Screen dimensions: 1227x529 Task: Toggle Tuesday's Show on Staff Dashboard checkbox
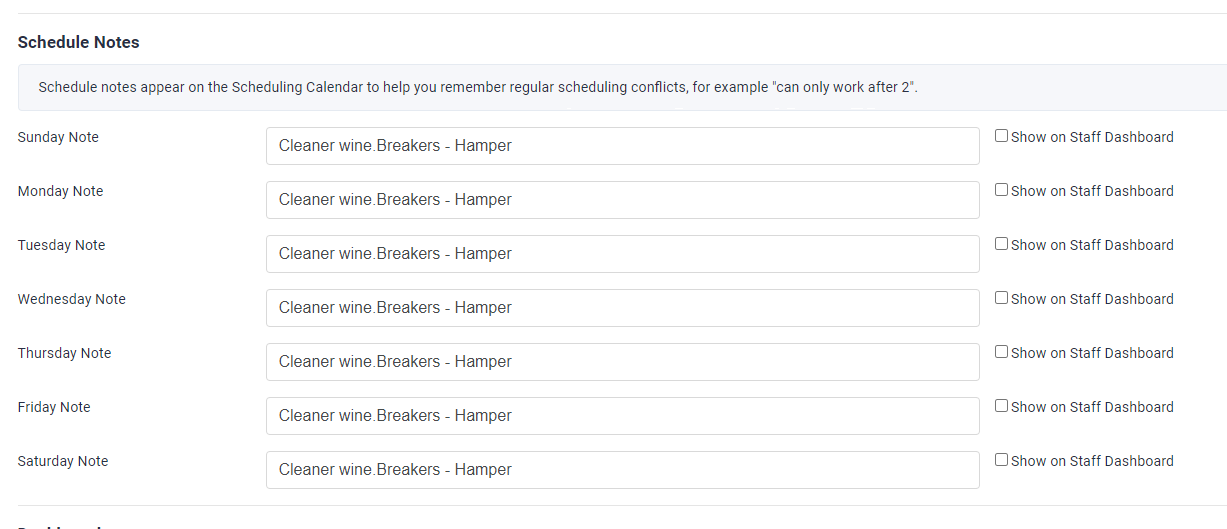coord(1001,244)
